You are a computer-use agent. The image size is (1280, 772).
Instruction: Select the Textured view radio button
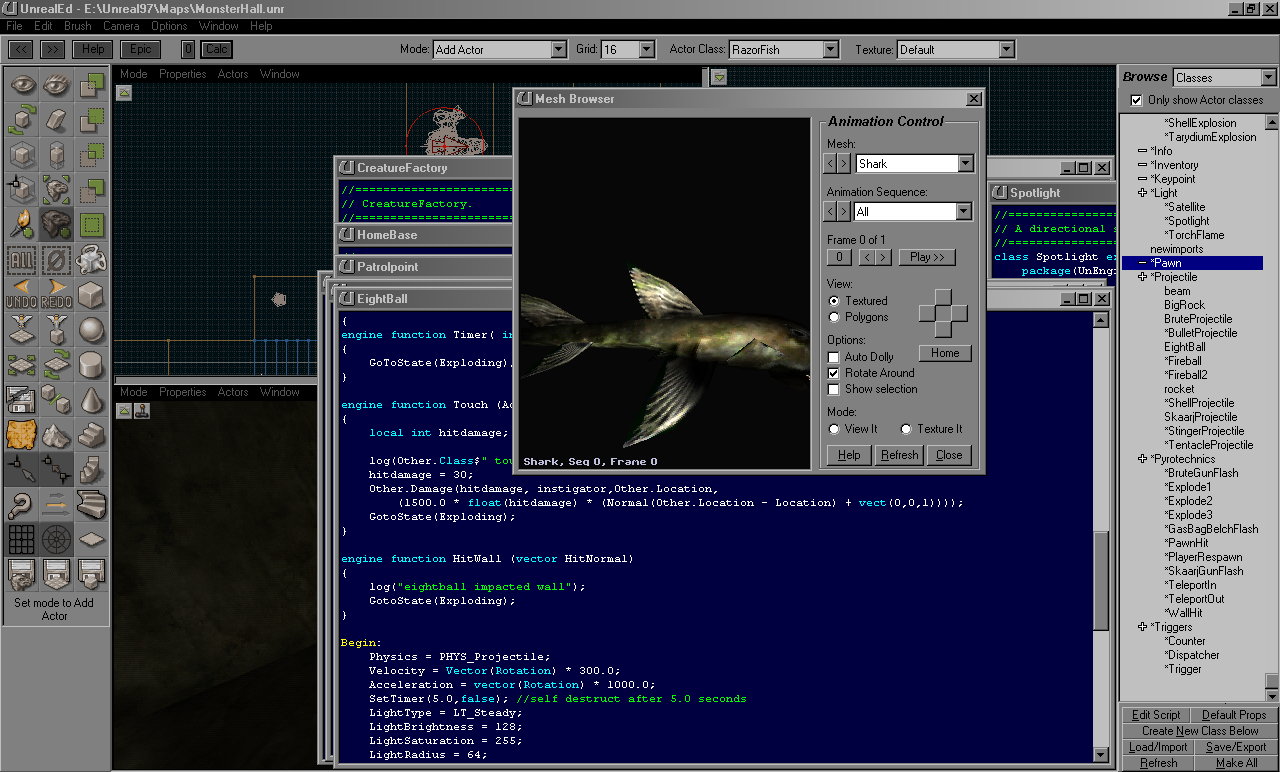click(x=834, y=301)
